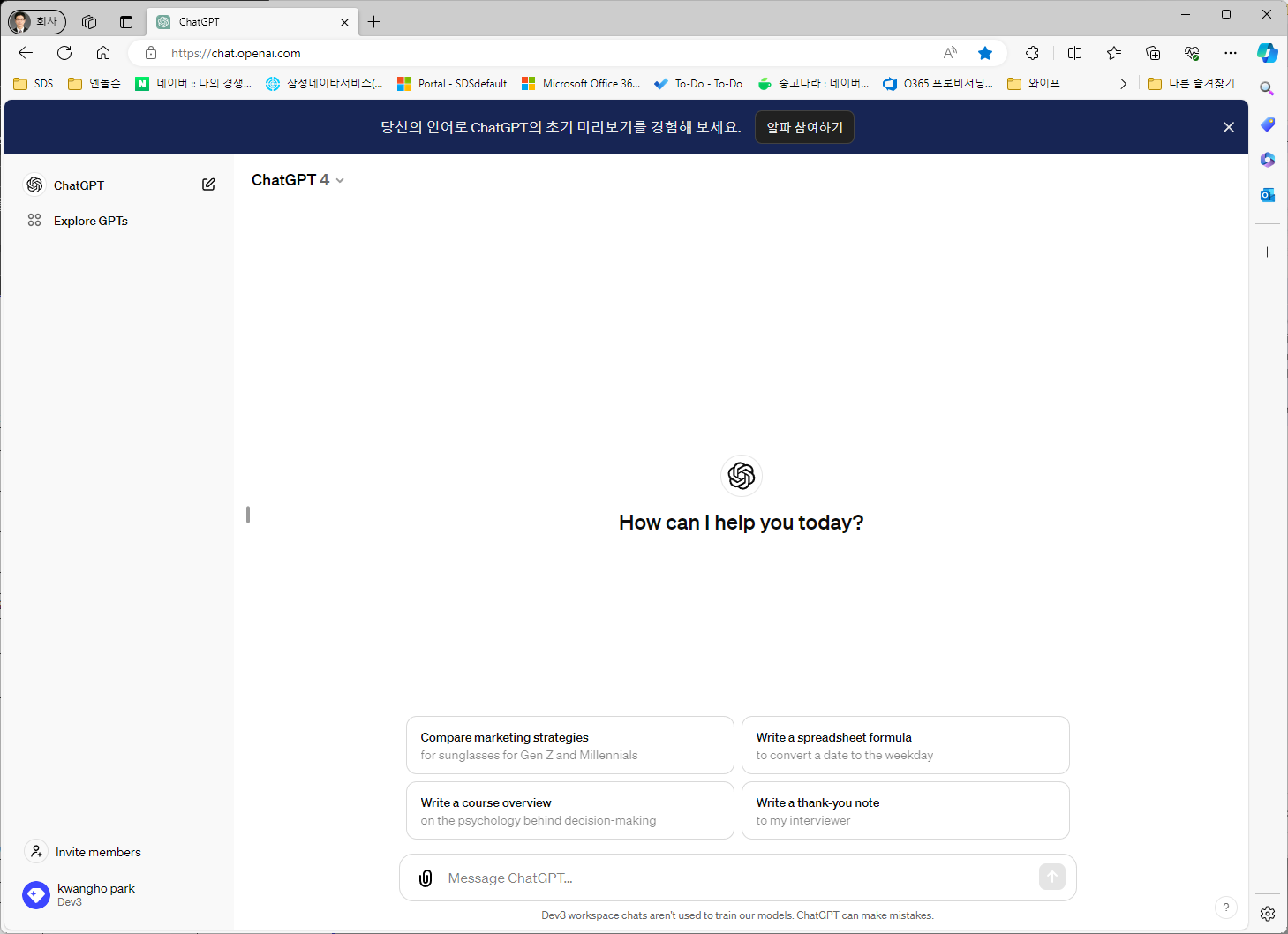Viewport: 1288px width, 934px height.
Task: Open the O365 프로비저닝 bookmark
Action: pos(938,84)
